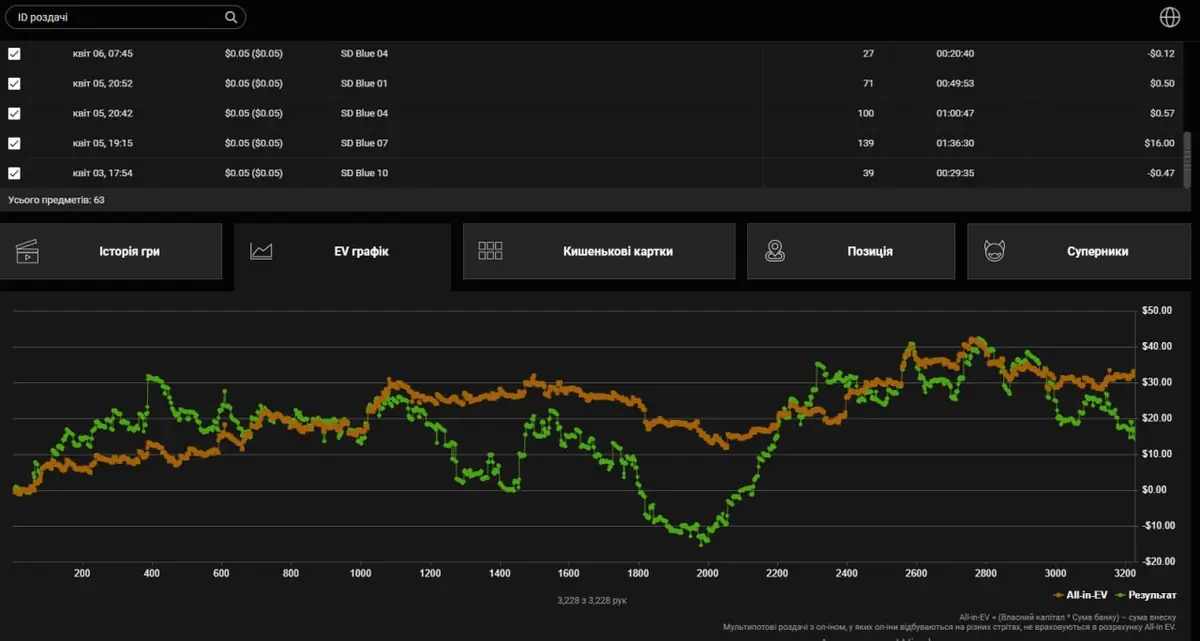Toggle checkbox for the квіт 05, 20:42 session
The width and height of the screenshot is (1200, 641).
pos(14,114)
